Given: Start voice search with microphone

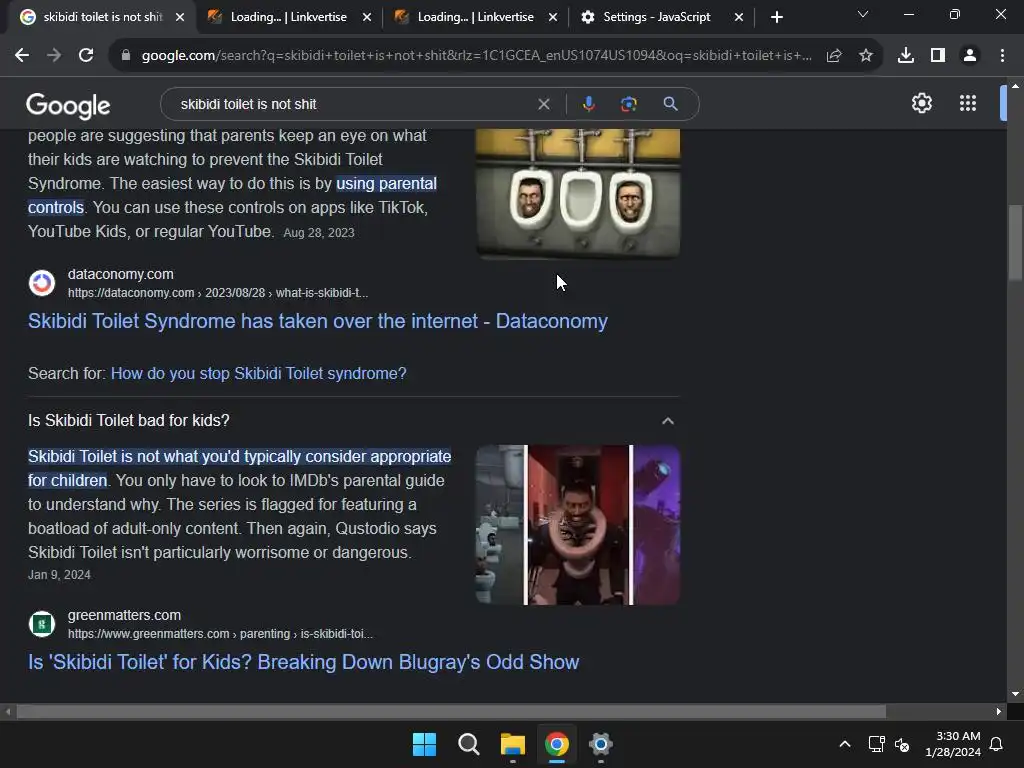Looking at the screenshot, I should pos(588,104).
